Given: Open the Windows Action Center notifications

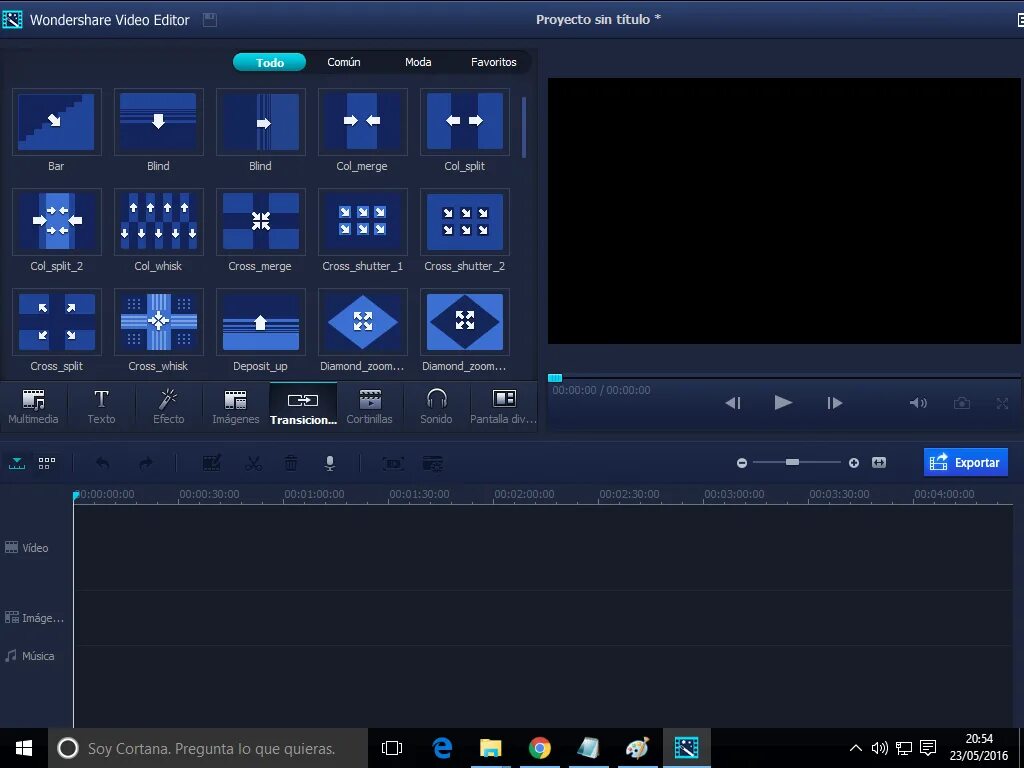Looking at the screenshot, I should pos(928,748).
